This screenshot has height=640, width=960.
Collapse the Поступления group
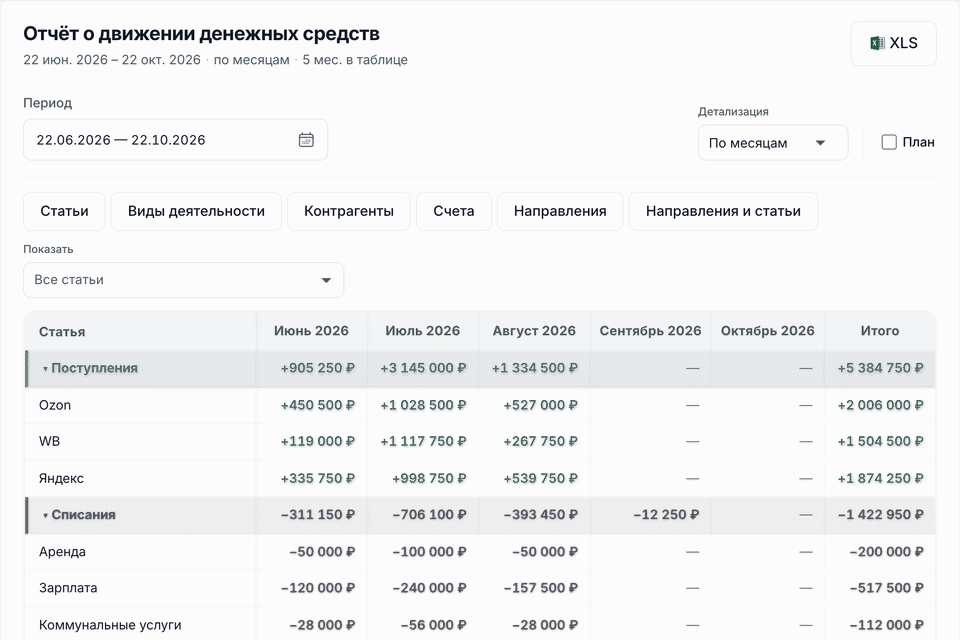(x=45, y=369)
